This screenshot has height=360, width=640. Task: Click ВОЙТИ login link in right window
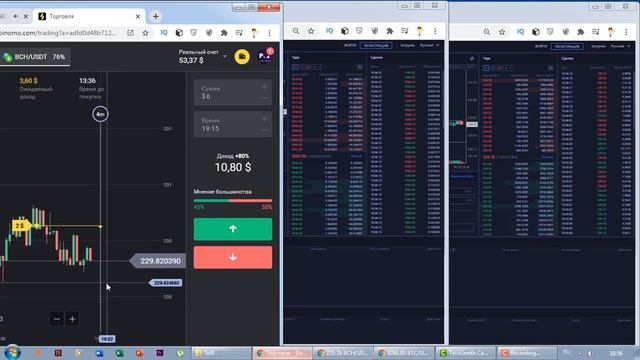541,46
